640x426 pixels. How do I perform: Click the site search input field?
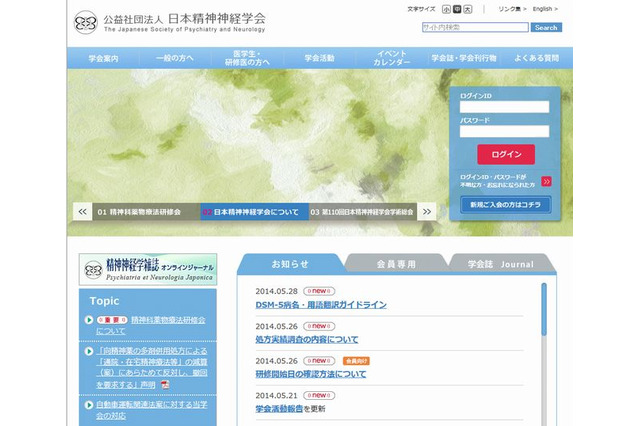[475, 27]
